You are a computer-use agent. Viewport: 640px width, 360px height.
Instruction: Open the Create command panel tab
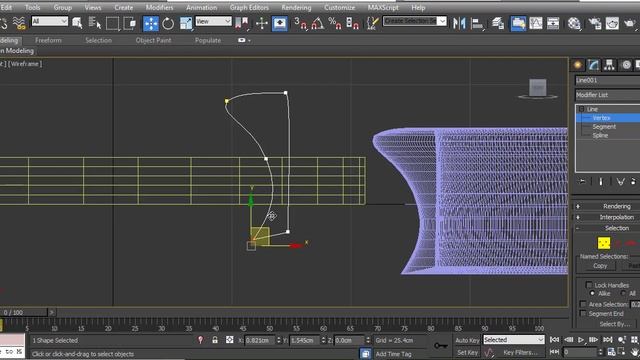pyautogui.click(x=578, y=64)
